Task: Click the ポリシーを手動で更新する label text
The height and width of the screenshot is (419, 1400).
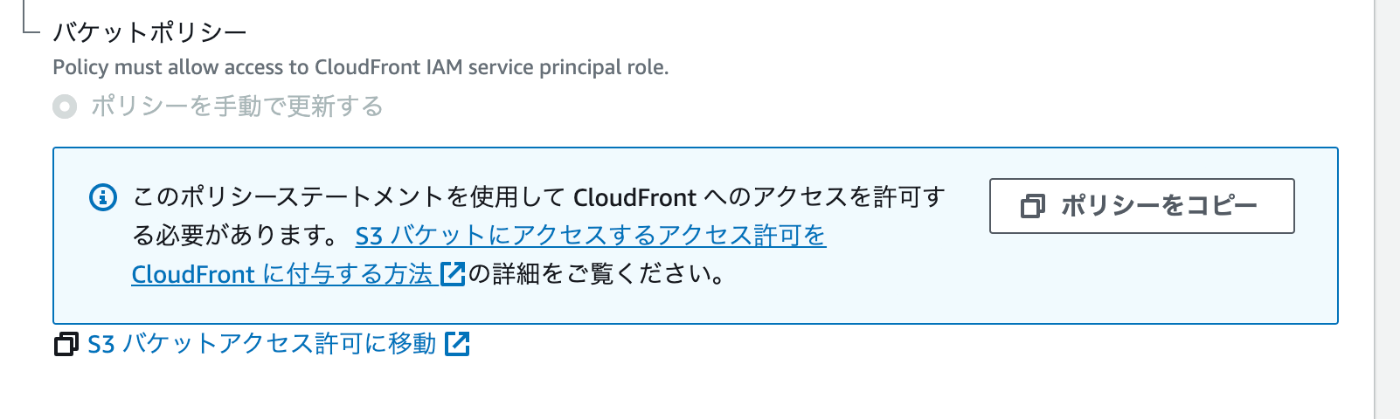Action: click(x=237, y=107)
